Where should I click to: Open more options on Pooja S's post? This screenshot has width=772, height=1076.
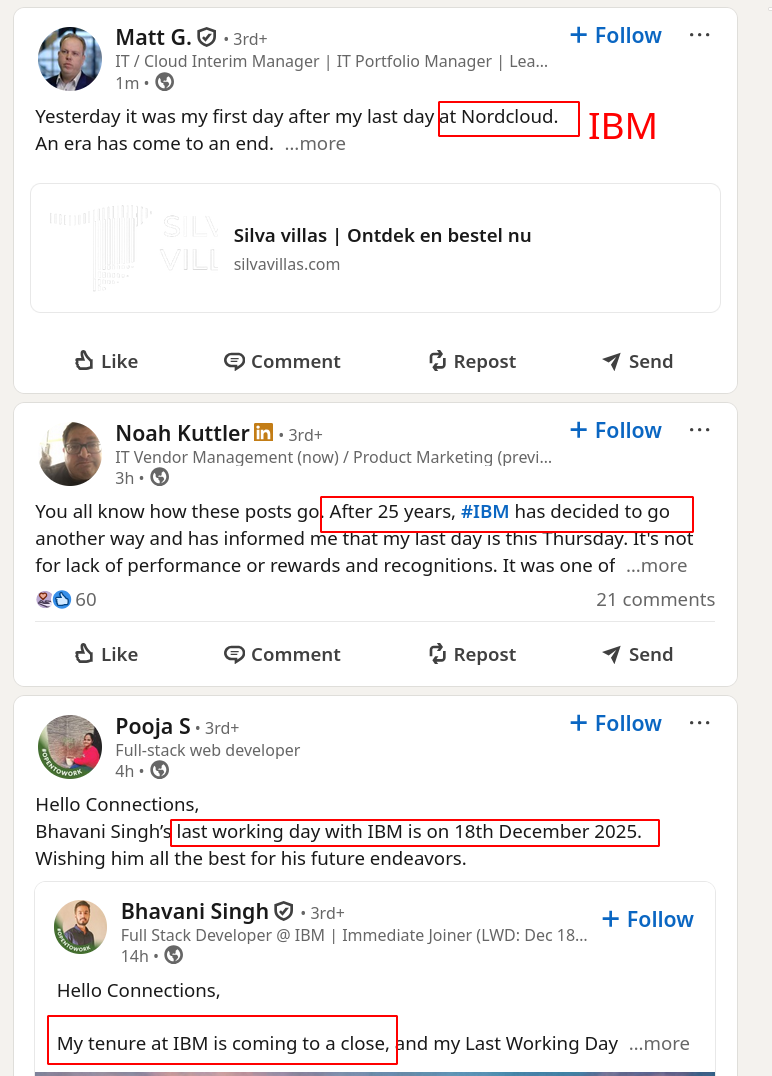coord(700,723)
